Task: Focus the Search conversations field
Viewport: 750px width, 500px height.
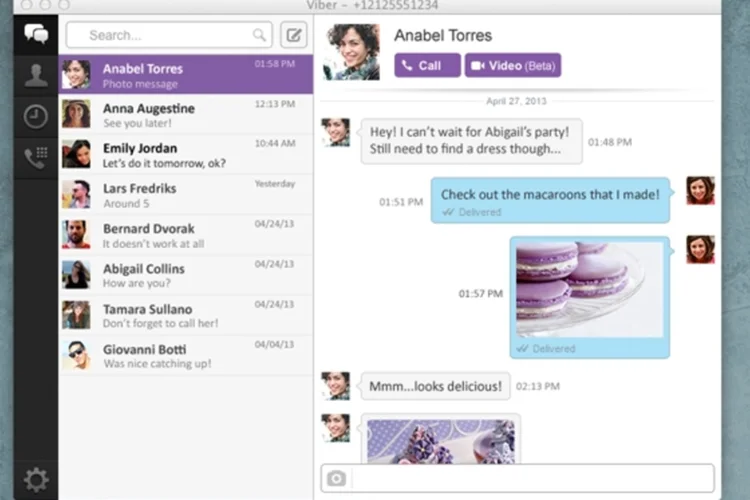Action: coord(169,35)
